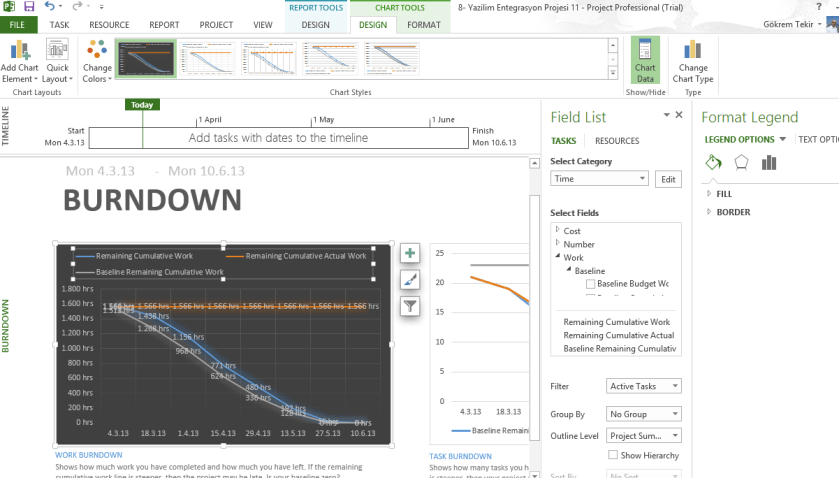The width and height of the screenshot is (839, 478).
Task: Click the Chart Filters funnel button
Action: [410, 306]
